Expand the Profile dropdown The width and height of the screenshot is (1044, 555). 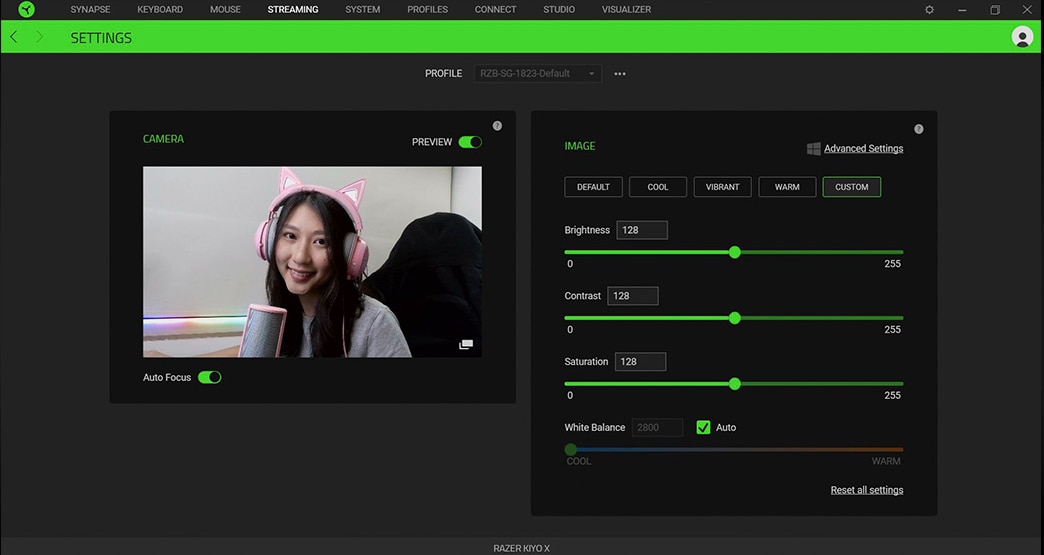pyautogui.click(x=538, y=74)
